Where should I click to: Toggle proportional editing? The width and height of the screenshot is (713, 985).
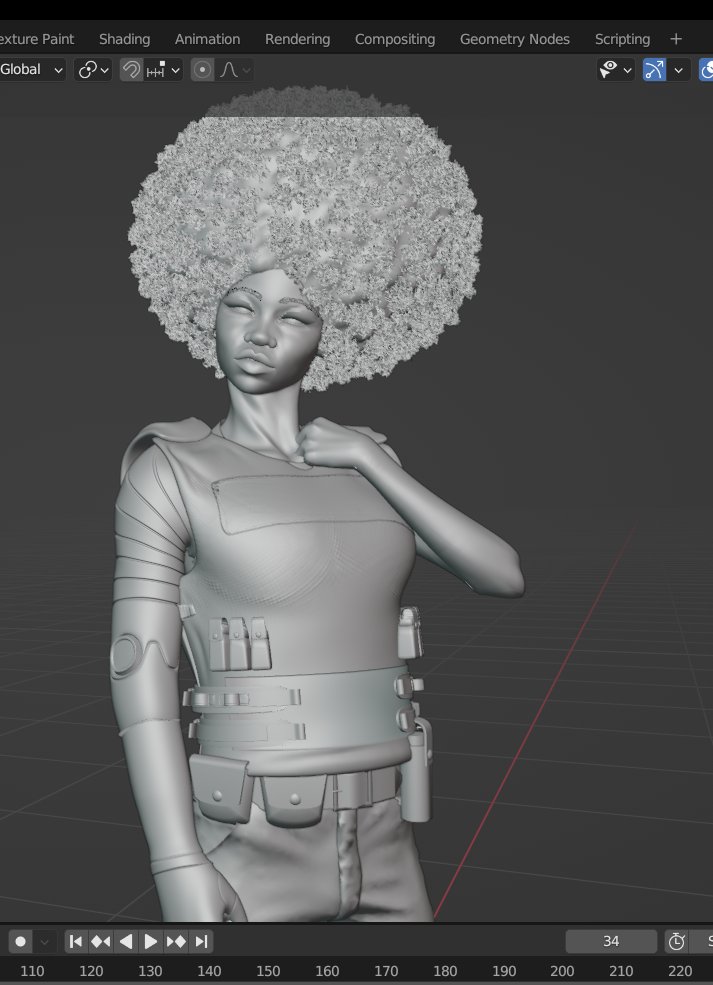(x=202, y=70)
